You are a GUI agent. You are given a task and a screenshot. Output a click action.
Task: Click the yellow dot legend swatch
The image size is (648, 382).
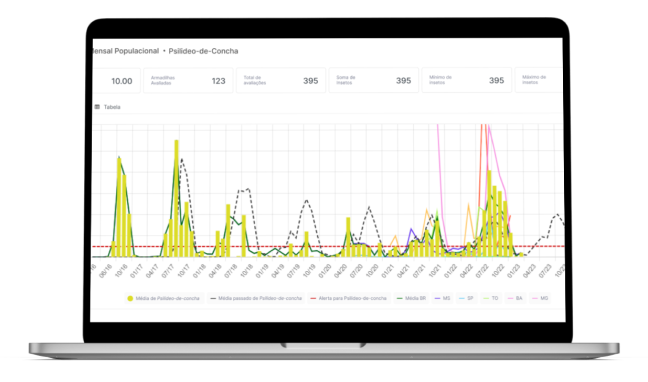pos(130,298)
